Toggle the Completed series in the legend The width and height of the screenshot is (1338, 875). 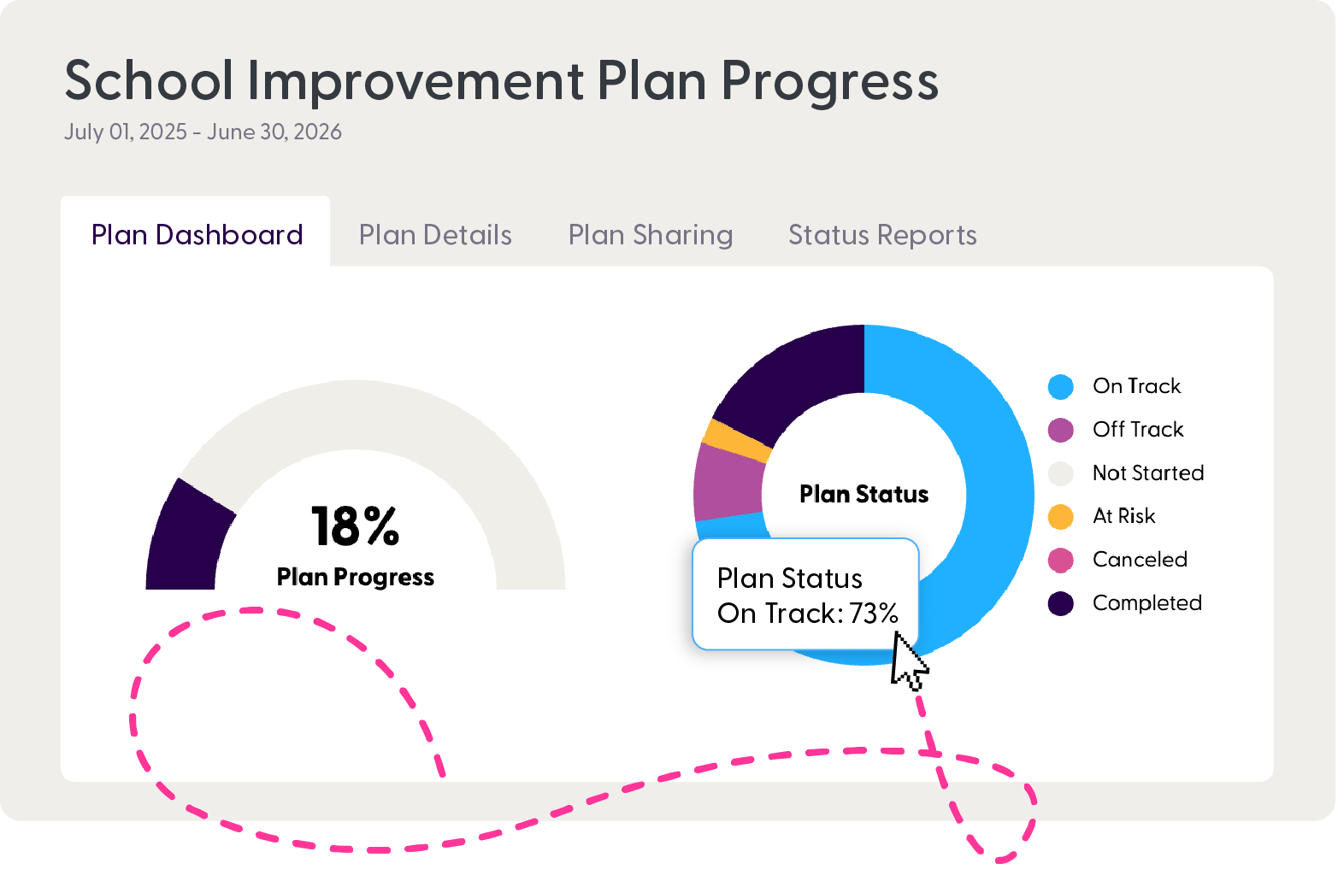pyautogui.click(x=1146, y=603)
